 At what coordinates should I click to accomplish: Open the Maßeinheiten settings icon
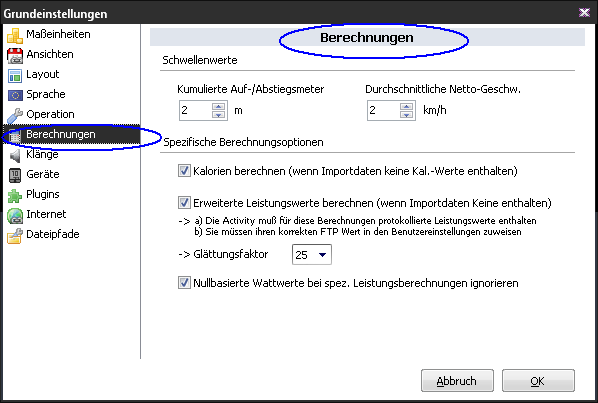(x=14, y=35)
